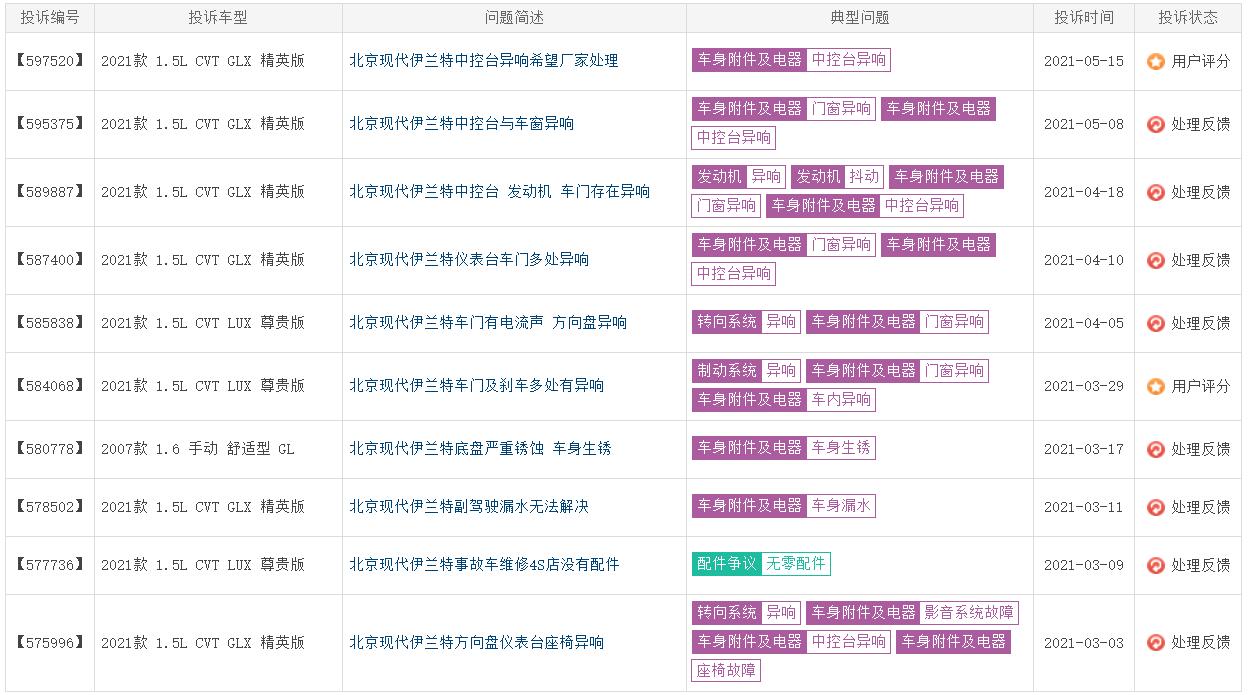This screenshot has height=695, width=1250.
Task: Click the date 2021-04-18
Action: [x=1084, y=193]
